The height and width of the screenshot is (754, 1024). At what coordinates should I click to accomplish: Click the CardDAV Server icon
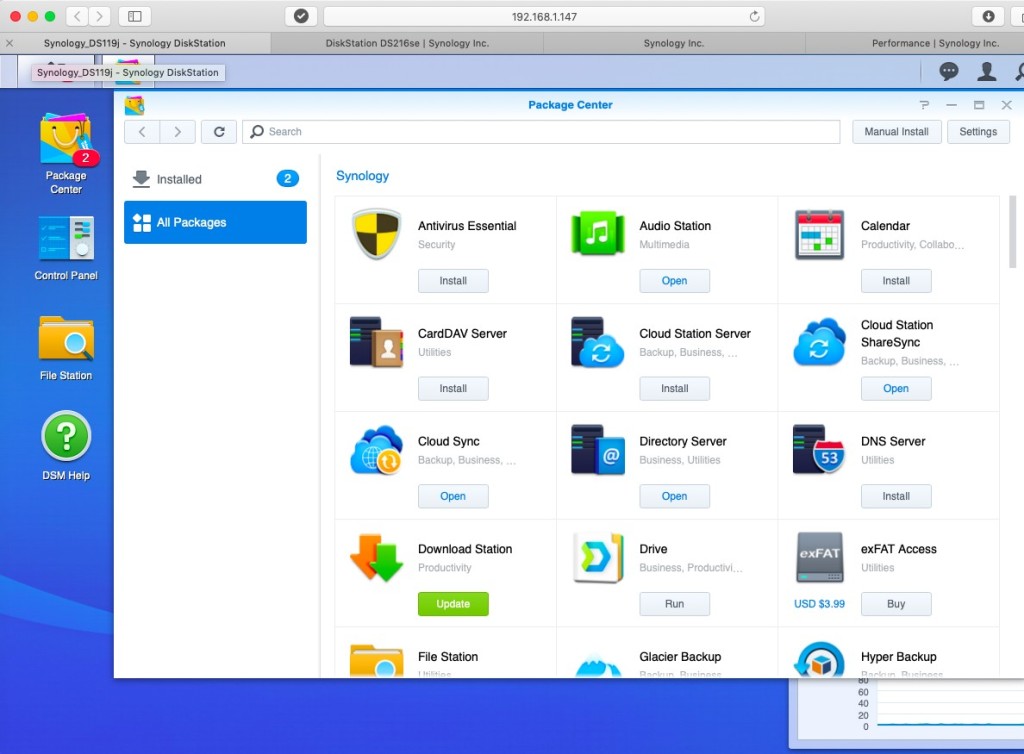point(376,341)
